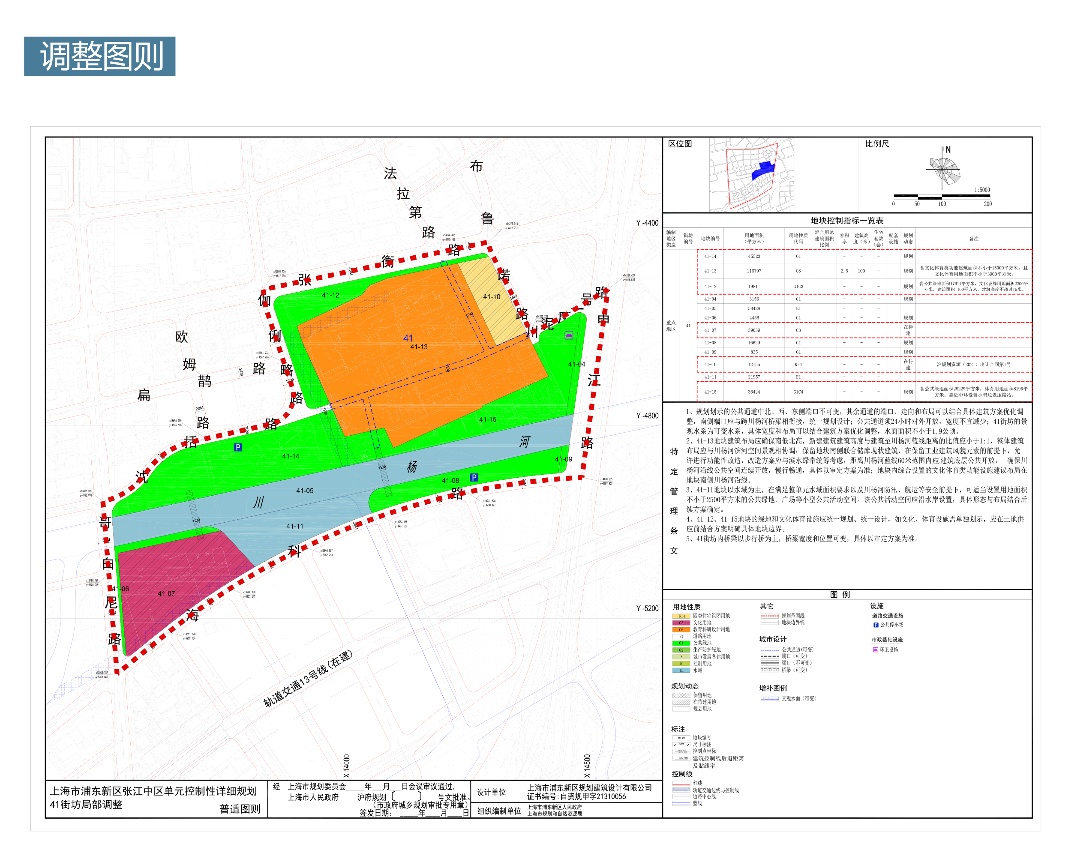Click the north arrow compass rose
1070x862 pixels.
point(945,169)
